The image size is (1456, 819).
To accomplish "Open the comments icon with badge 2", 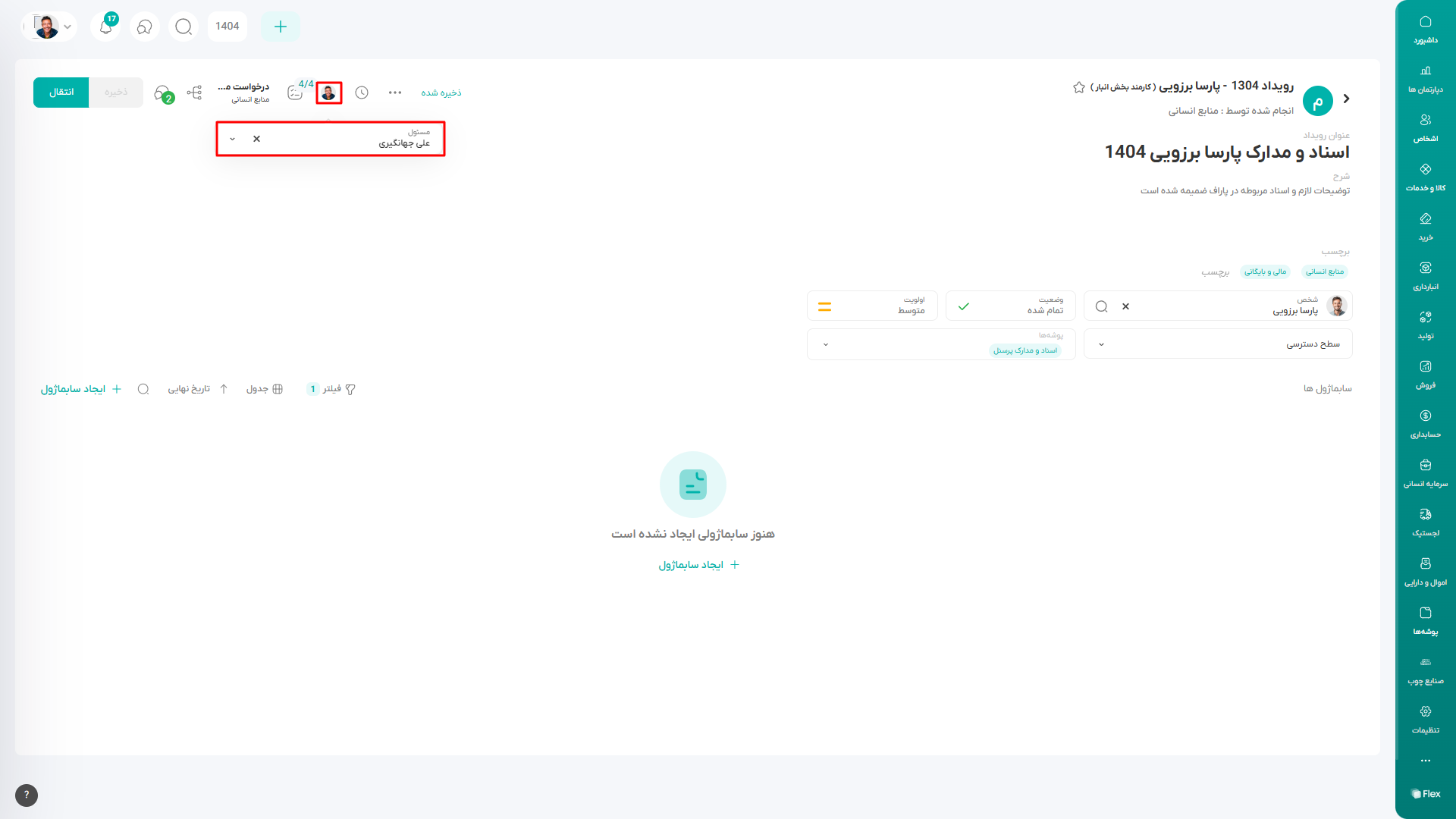I will [x=163, y=93].
